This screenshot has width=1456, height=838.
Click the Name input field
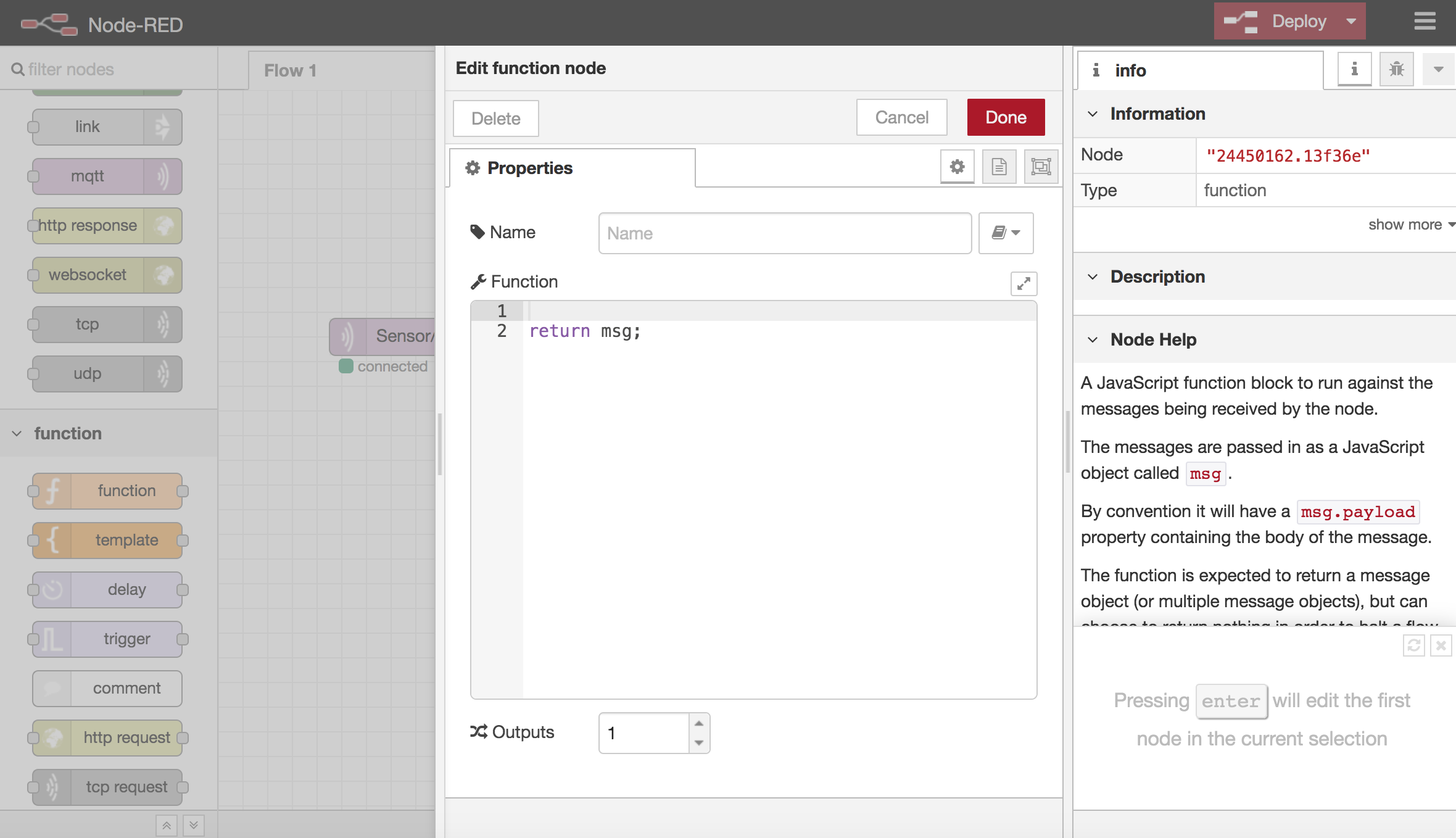click(785, 233)
